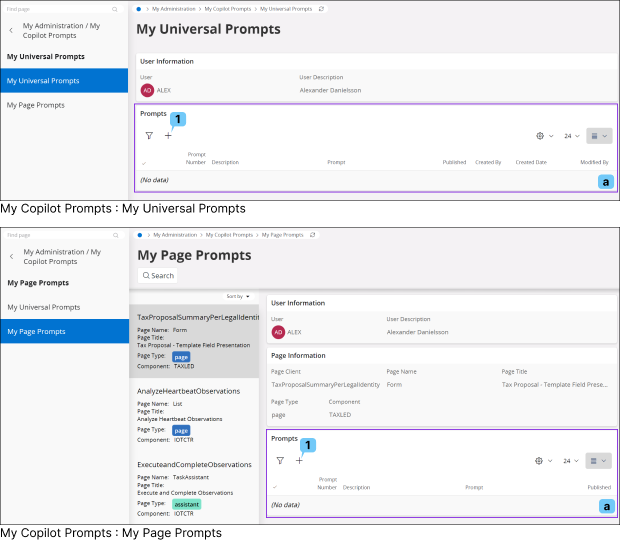Click ALEX user avatar on My Page Prompts
Image resolution: width=620 pixels, height=540 pixels.
click(278, 332)
